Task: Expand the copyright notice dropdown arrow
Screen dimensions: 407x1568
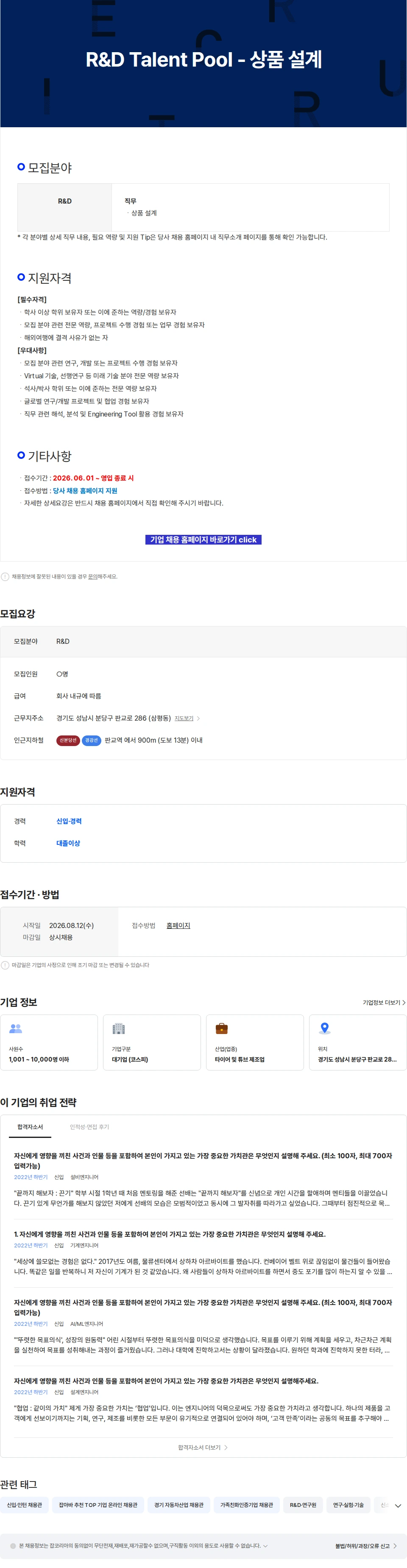Action: 265,1546
